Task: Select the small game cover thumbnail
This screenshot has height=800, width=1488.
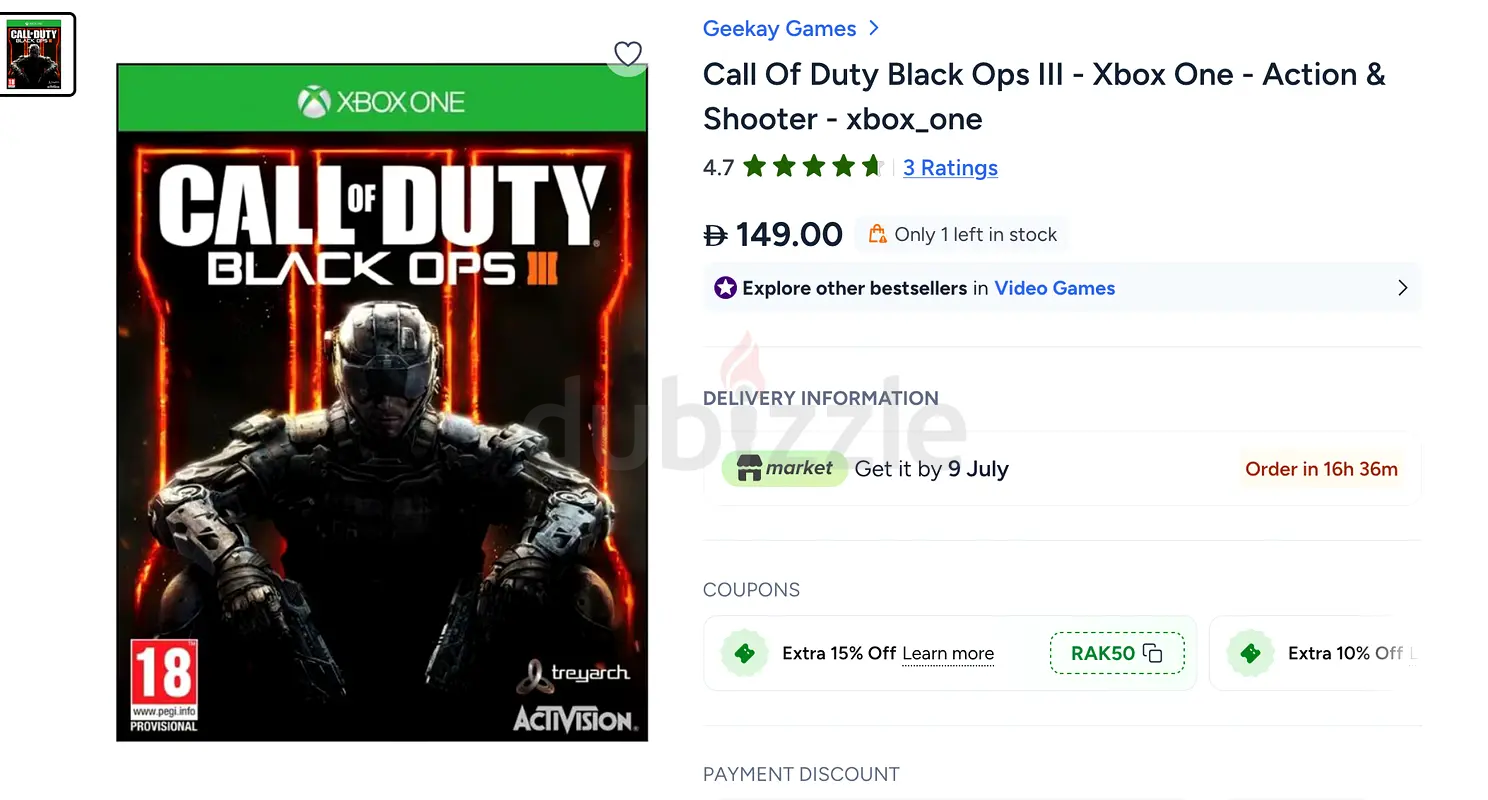Action: pos(36,54)
